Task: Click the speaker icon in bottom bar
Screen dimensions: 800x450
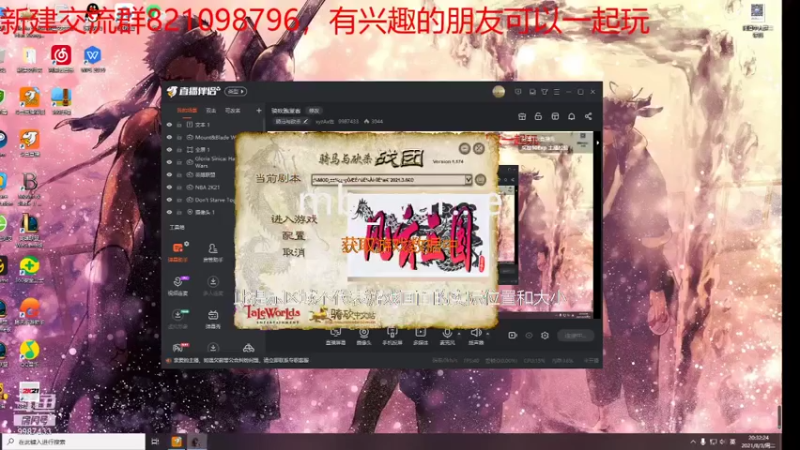Action: [476, 333]
